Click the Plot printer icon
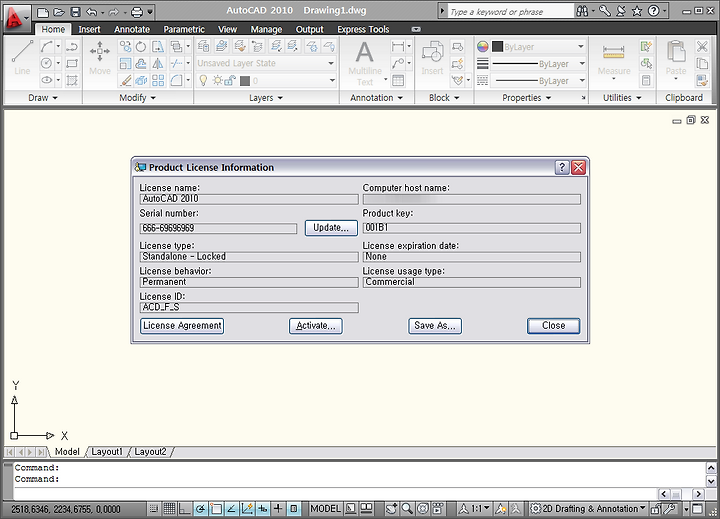This screenshot has height=519, width=720. [136, 12]
